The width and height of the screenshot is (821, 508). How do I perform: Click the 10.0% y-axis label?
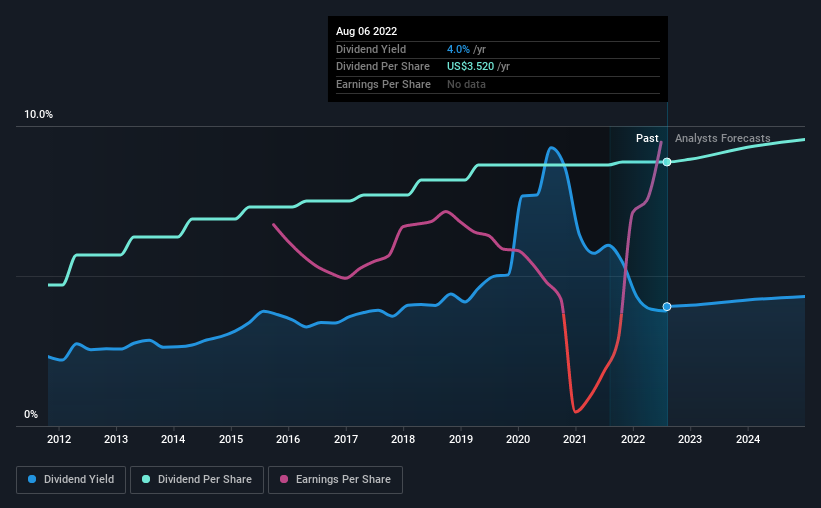pyautogui.click(x=38, y=115)
